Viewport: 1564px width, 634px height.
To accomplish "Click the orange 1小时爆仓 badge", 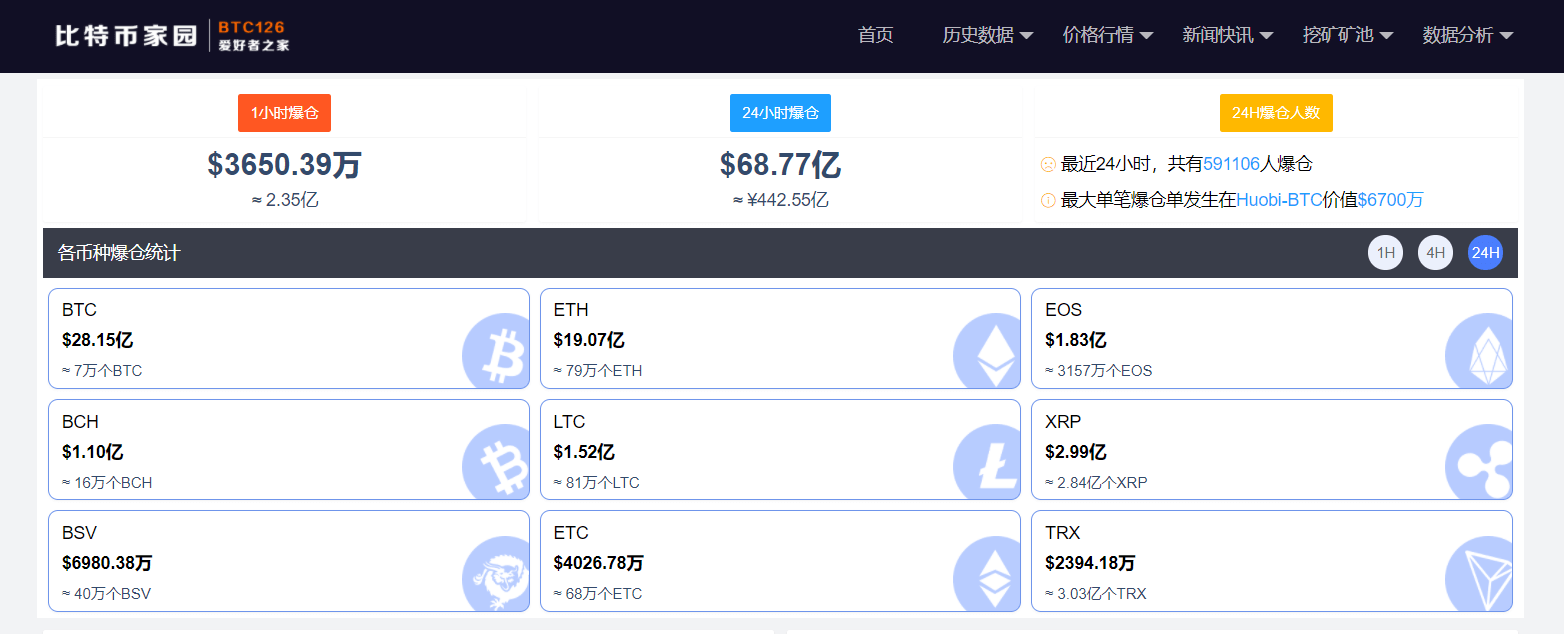I will tap(284, 112).
